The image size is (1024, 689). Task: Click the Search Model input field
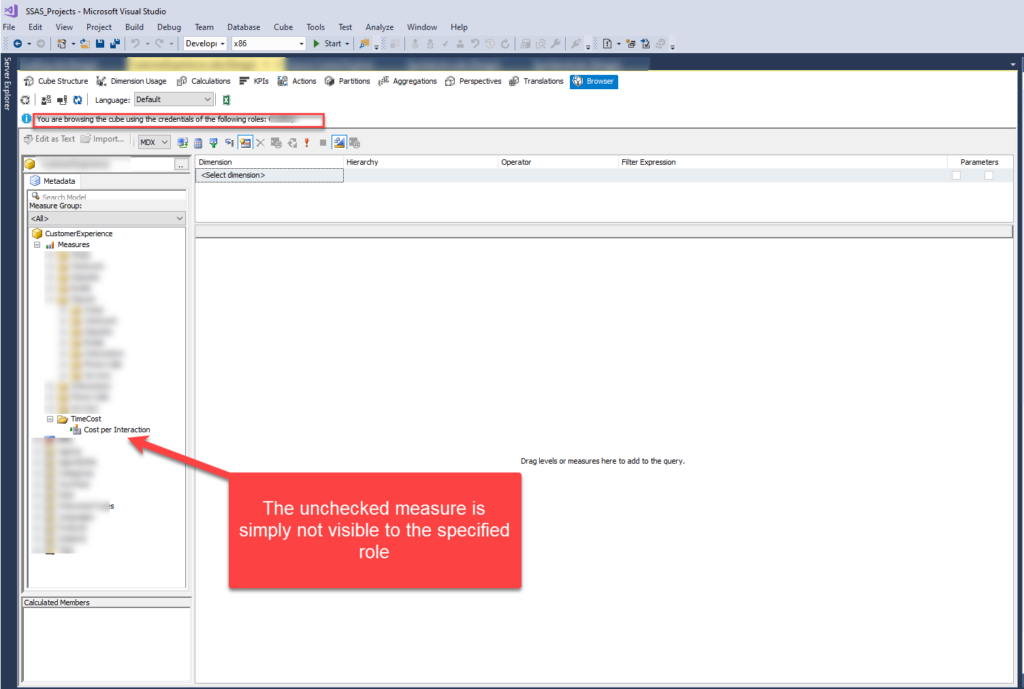click(107, 196)
